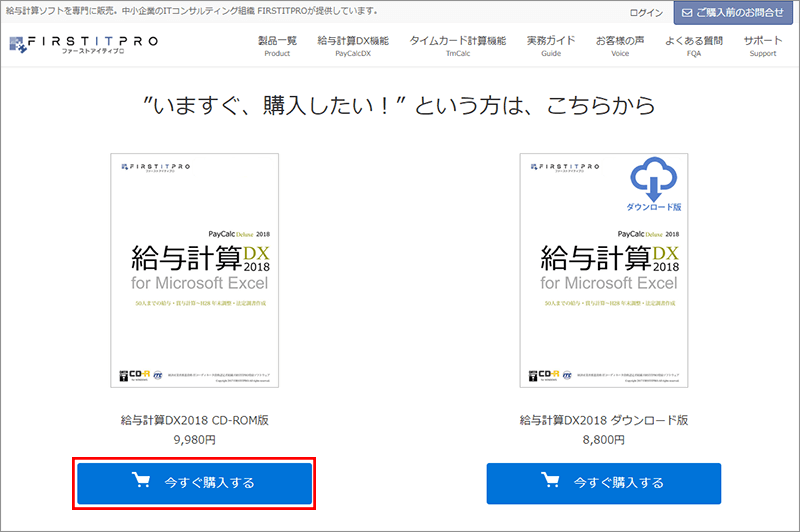Click the ダウンロード版 product package image
800x532 pixels.
click(x=604, y=270)
